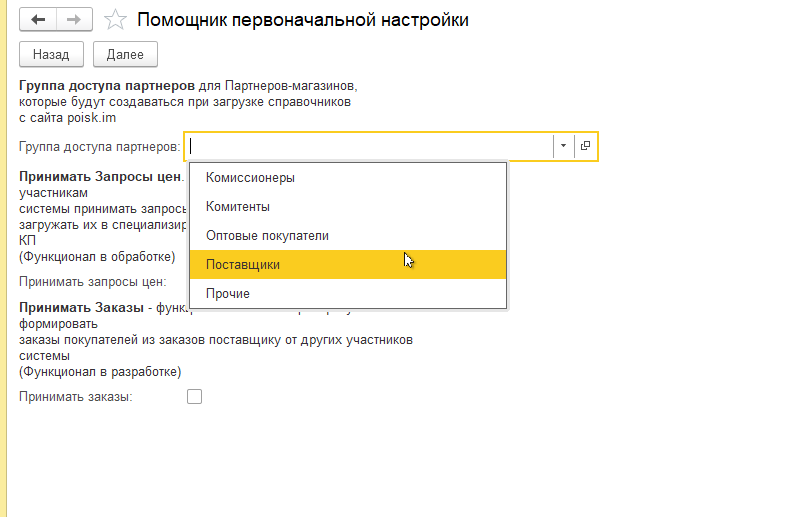
Task: Pick "Оптовые покупатели" from the list
Action: pyautogui.click(x=267, y=236)
